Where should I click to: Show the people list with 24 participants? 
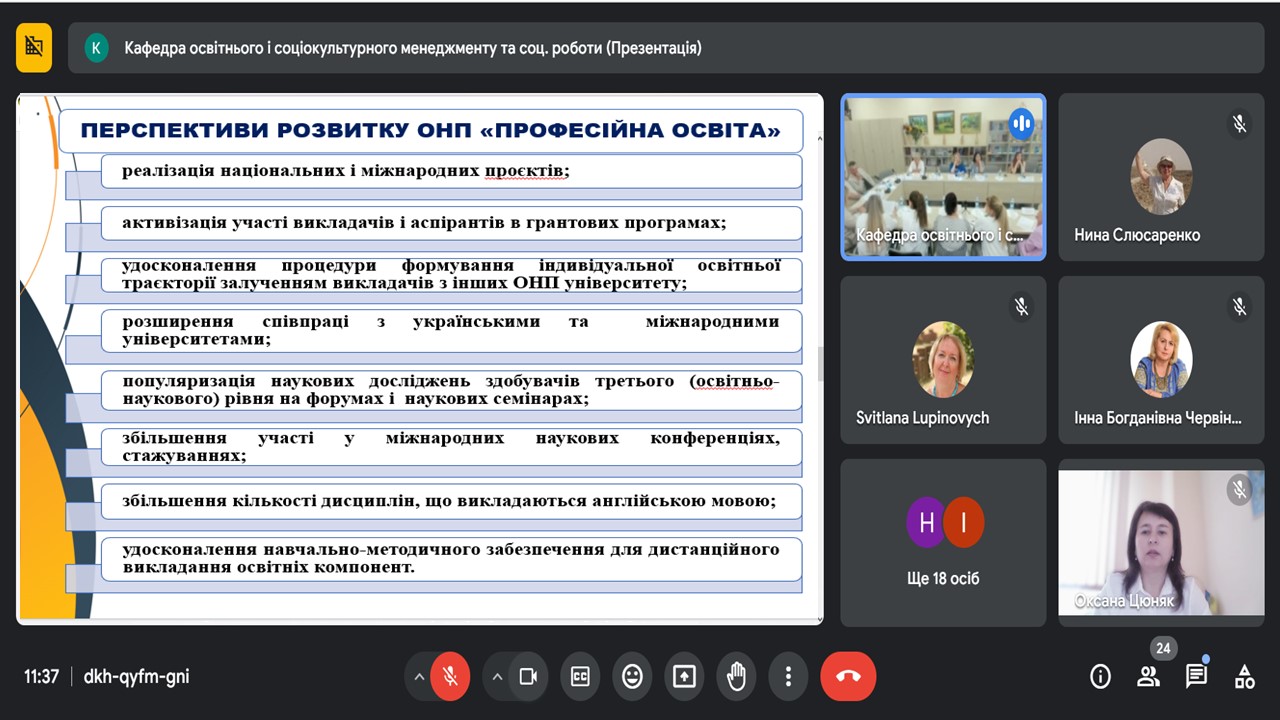pos(1148,677)
